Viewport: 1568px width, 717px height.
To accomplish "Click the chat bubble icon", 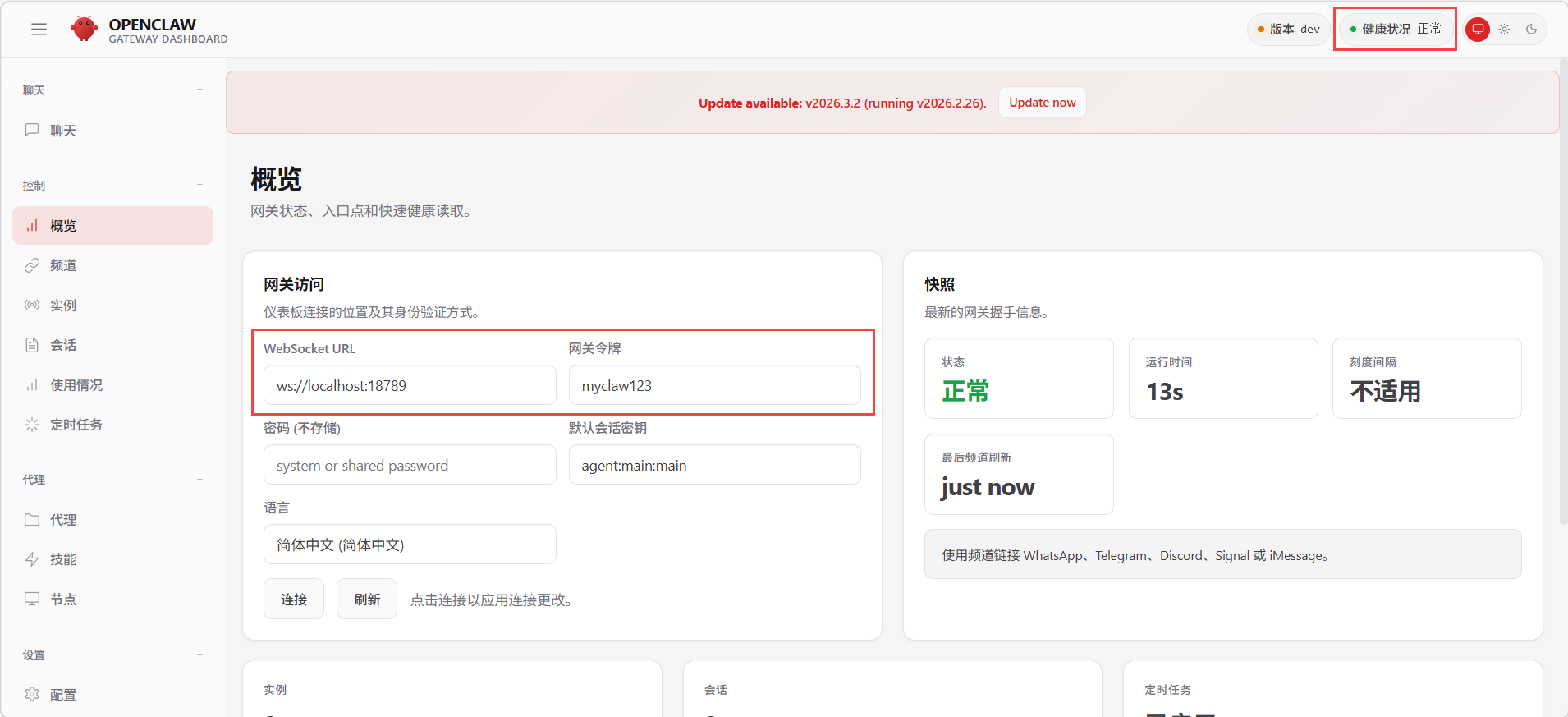I will tap(32, 130).
